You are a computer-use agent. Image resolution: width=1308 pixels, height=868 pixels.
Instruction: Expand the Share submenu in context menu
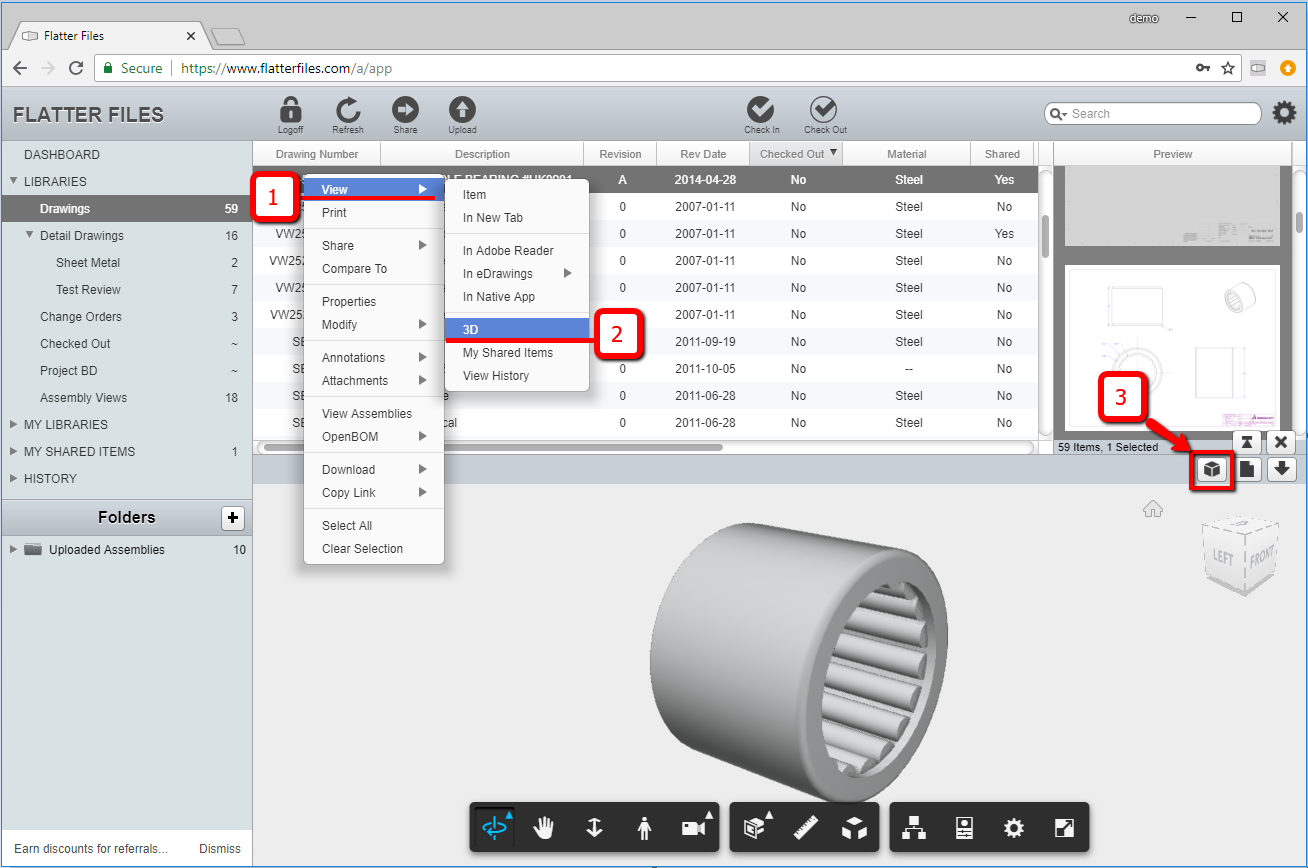(374, 245)
